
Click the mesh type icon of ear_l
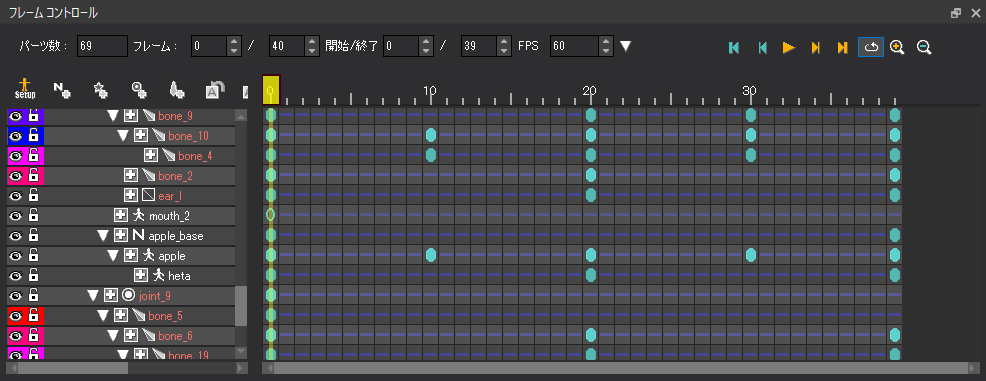coord(149,196)
